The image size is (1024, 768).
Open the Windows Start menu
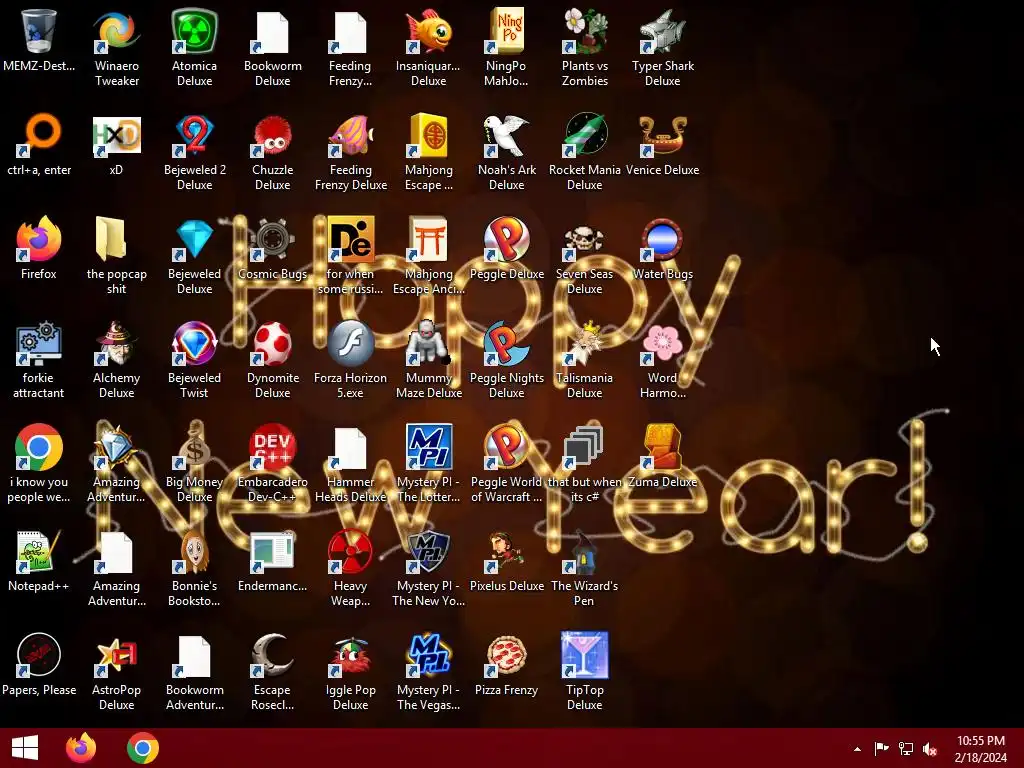click(25, 748)
